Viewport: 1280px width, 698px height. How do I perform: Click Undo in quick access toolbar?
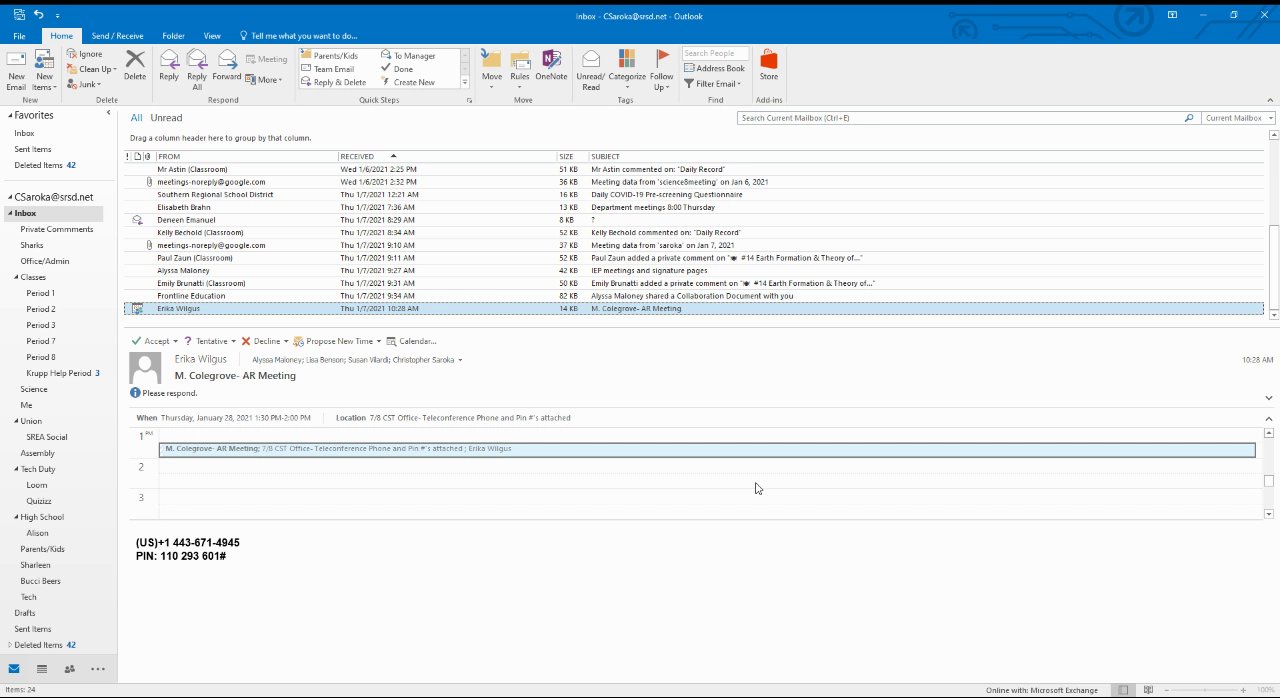pyautogui.click(x=38, y=15)
